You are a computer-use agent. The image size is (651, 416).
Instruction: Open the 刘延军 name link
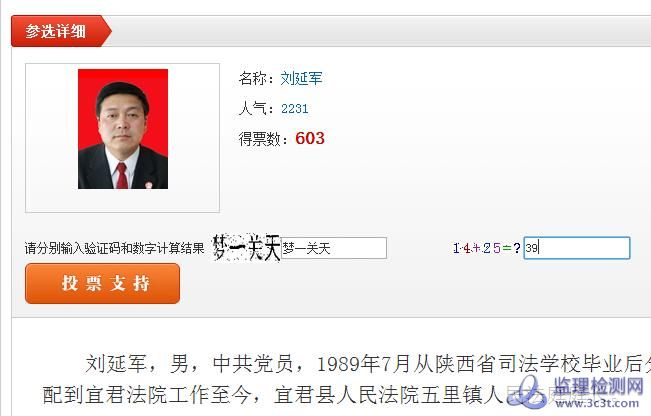click(301, 78)
